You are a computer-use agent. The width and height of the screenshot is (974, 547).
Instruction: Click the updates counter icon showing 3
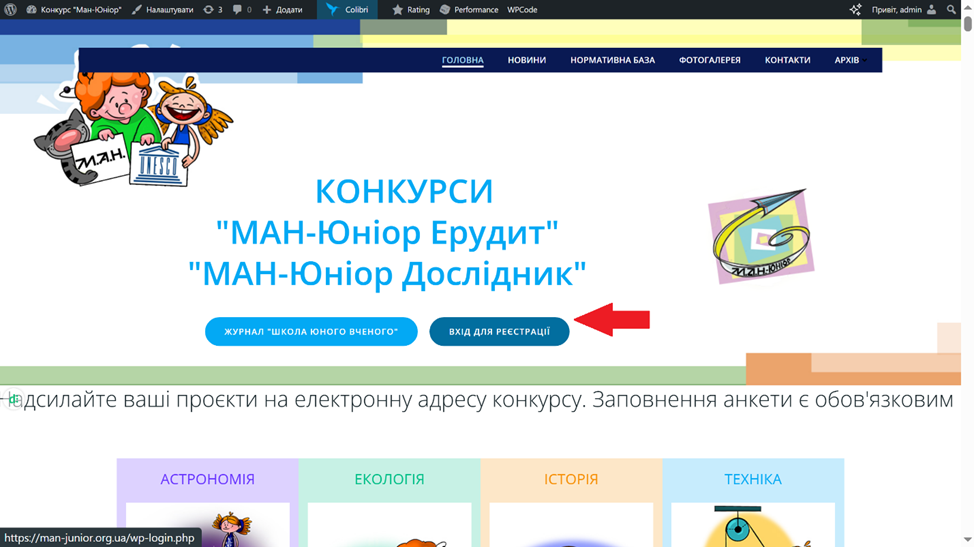[212, 10]
